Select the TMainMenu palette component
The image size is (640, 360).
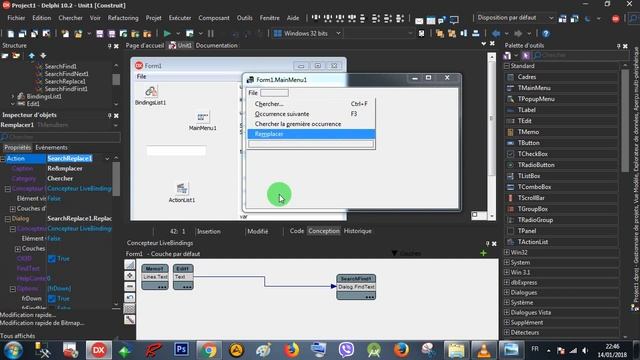tap(534, 88)
